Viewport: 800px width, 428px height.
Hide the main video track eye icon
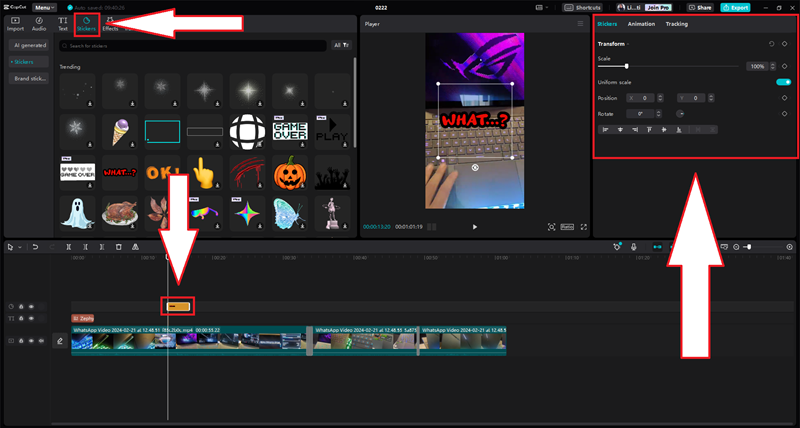31,341
